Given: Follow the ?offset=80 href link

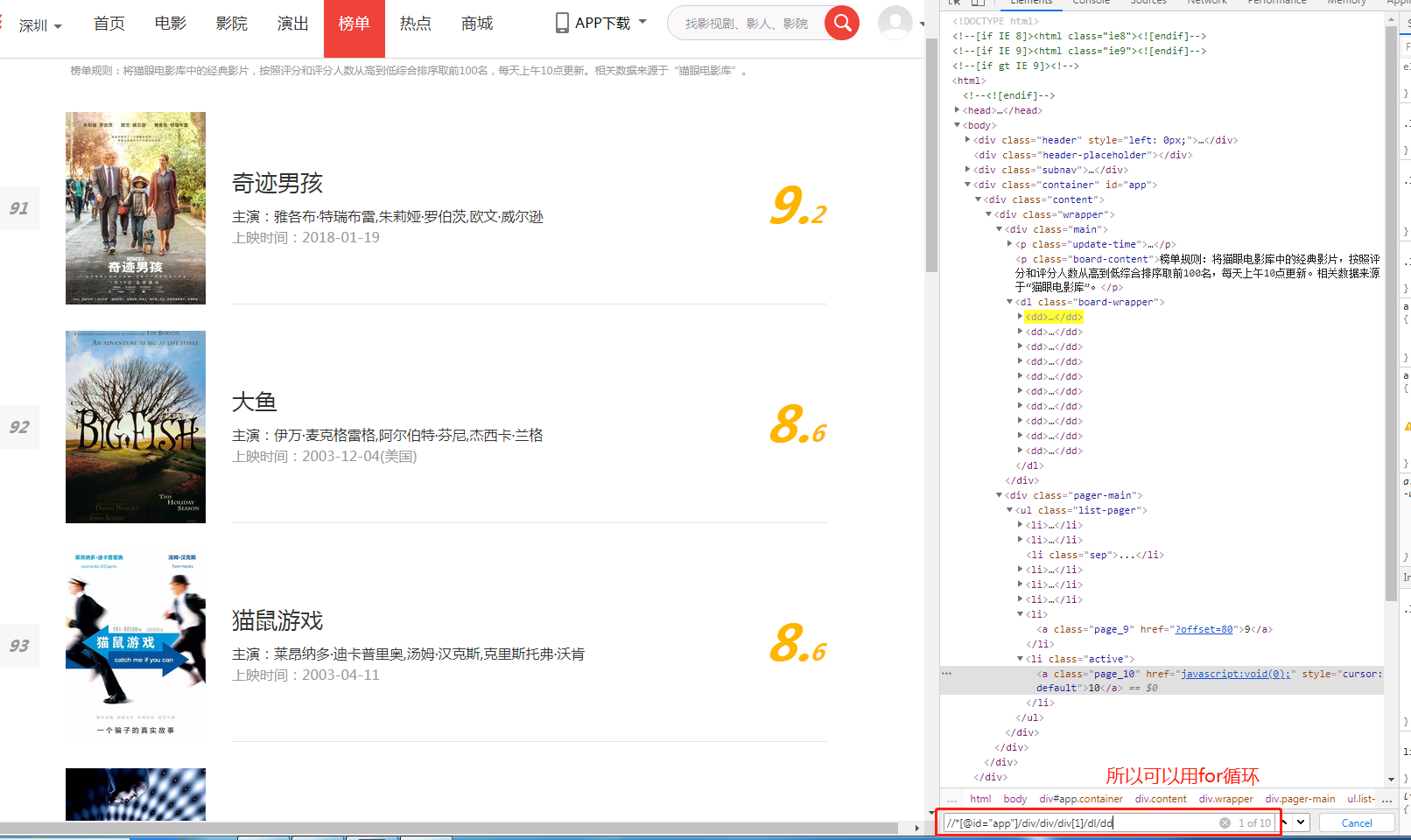Looking at the screenshot, I should click(1204, 629).
